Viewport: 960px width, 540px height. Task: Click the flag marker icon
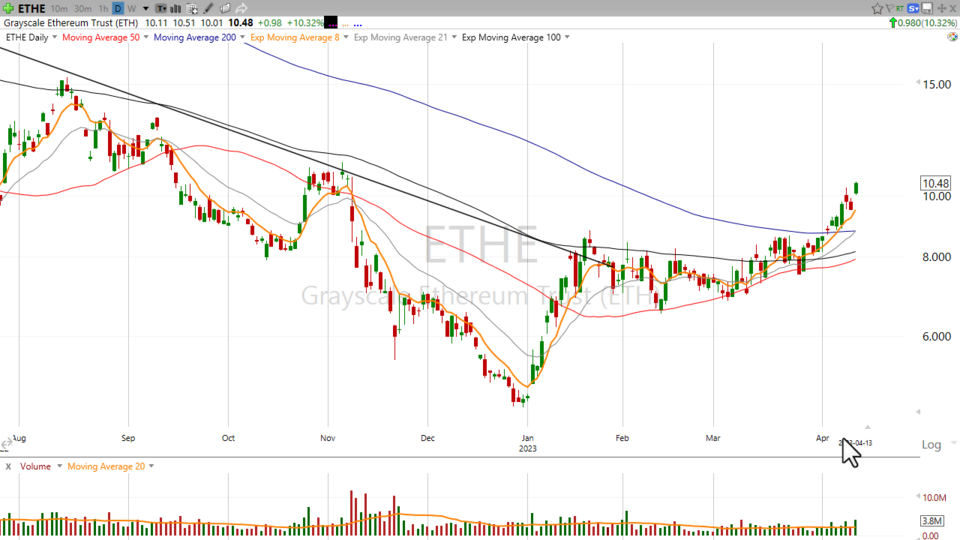(890, 8)
